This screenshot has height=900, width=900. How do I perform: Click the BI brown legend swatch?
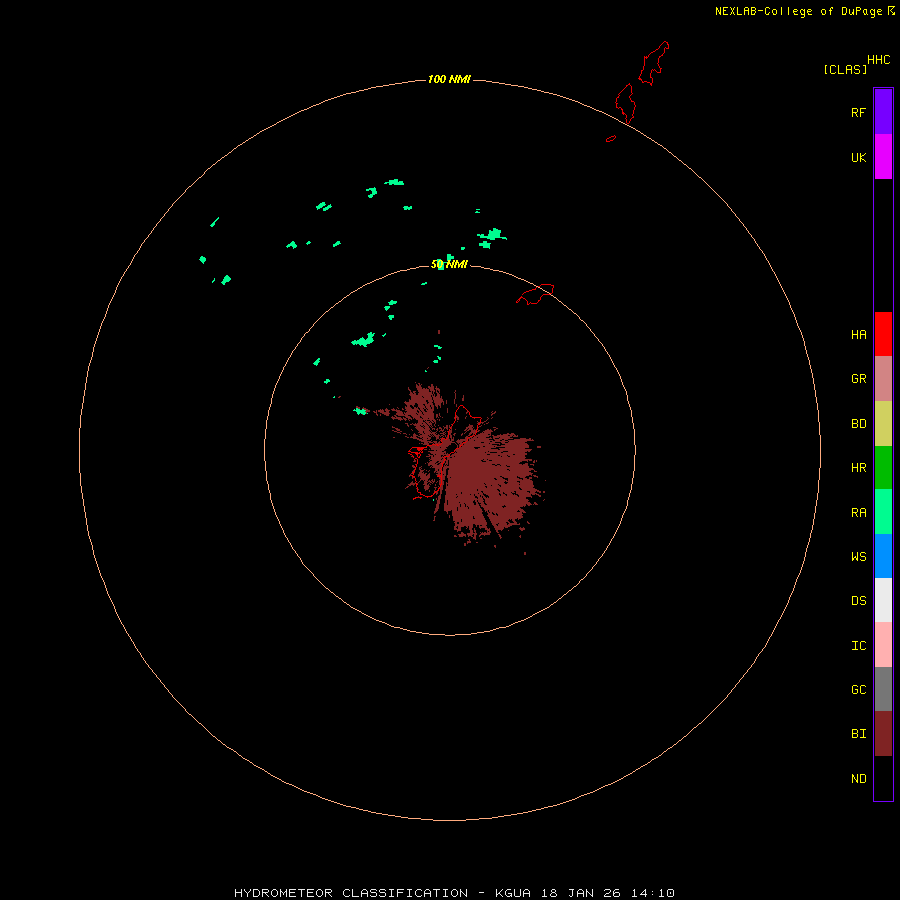point(883,734)
